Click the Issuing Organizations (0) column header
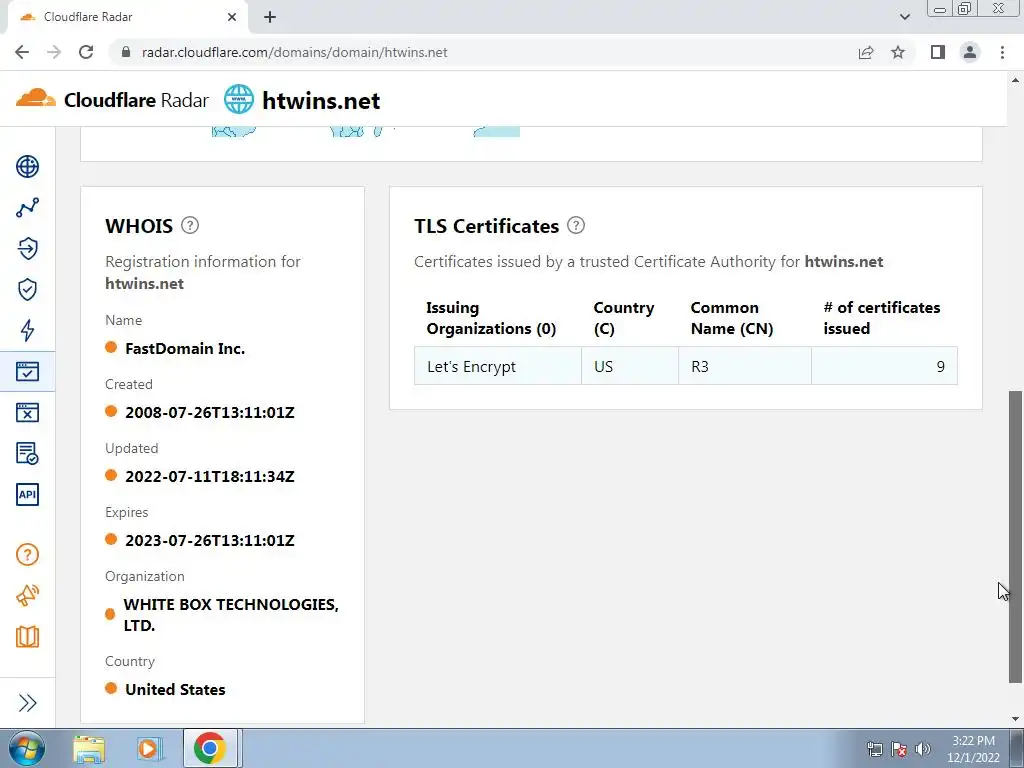The height and width of the screenshot is (768, 1024). pyautogui.click(x=491, y=318)
